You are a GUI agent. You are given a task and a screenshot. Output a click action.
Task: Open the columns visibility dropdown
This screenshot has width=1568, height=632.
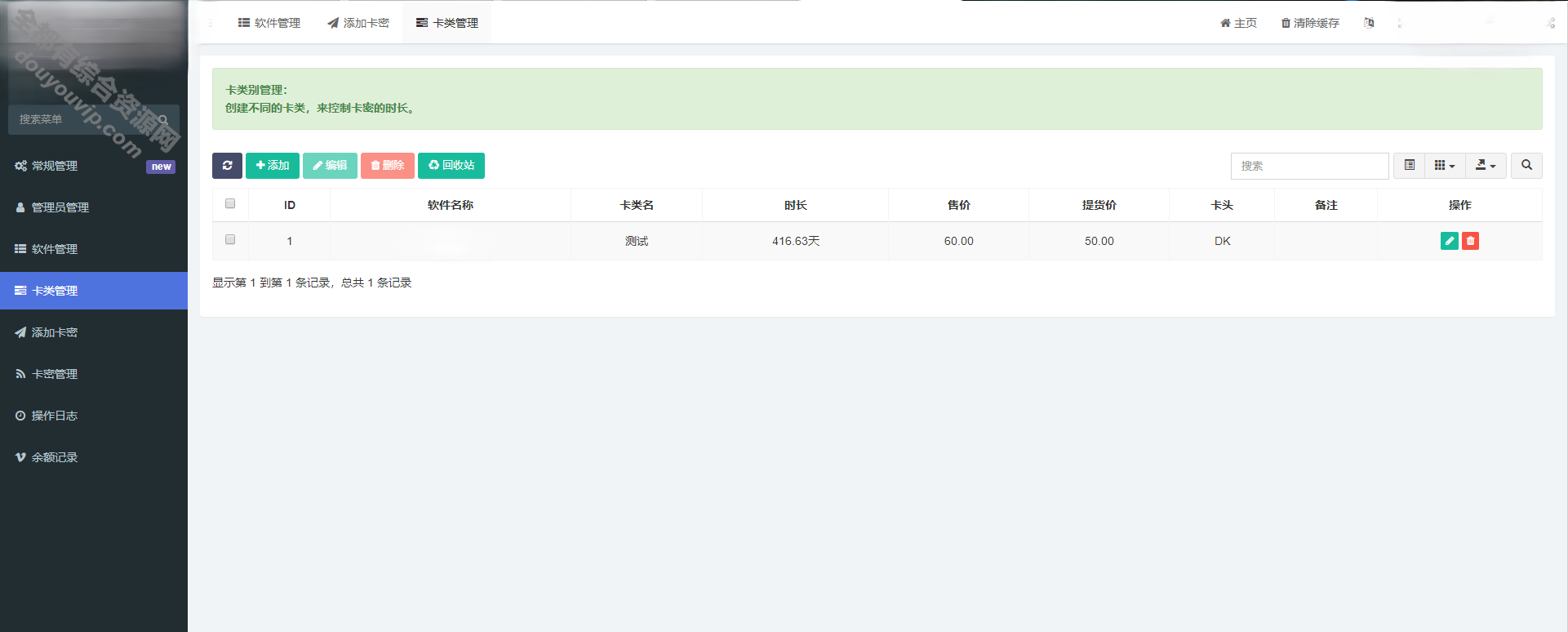[x=1445, y=166]
